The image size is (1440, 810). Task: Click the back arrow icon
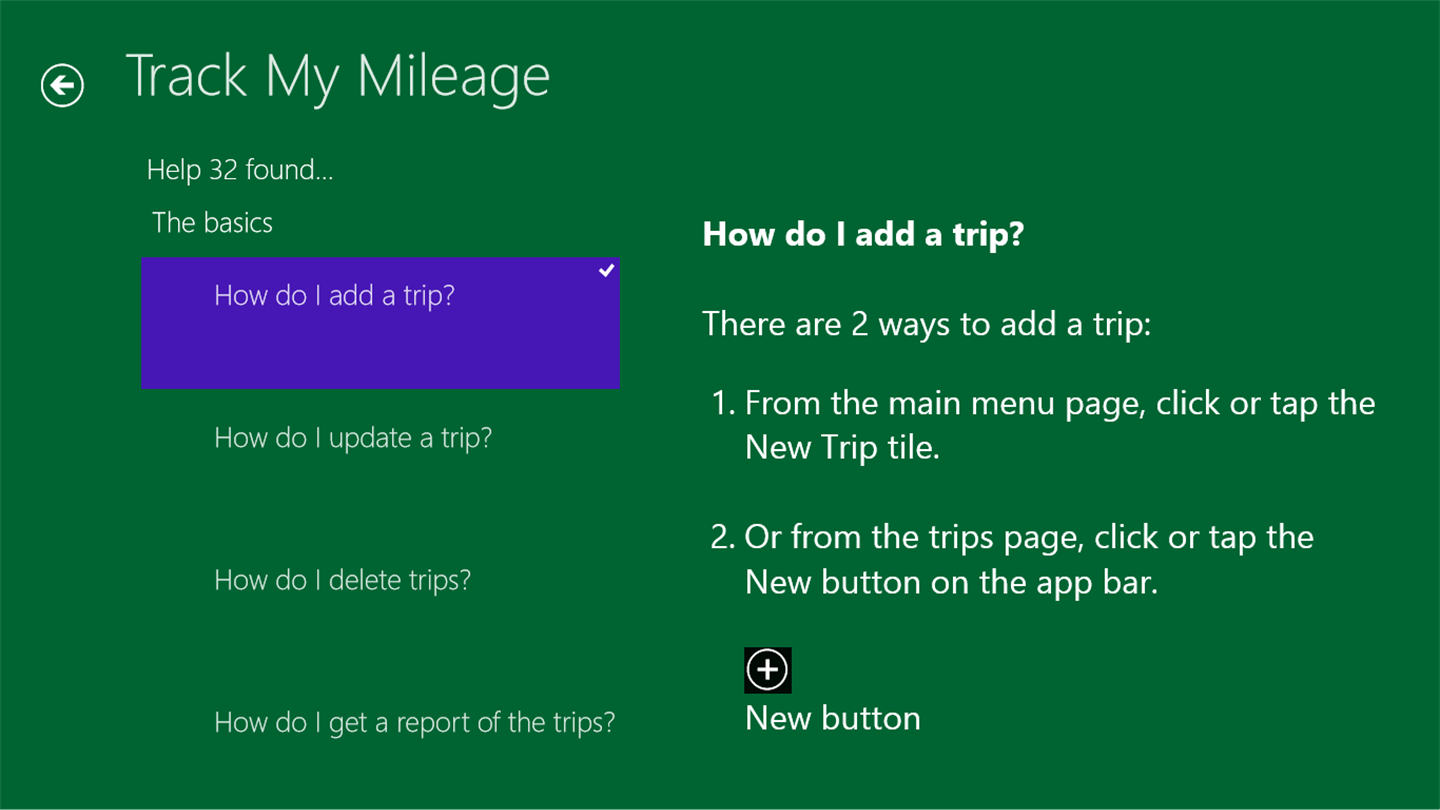(x=62, y=85)
